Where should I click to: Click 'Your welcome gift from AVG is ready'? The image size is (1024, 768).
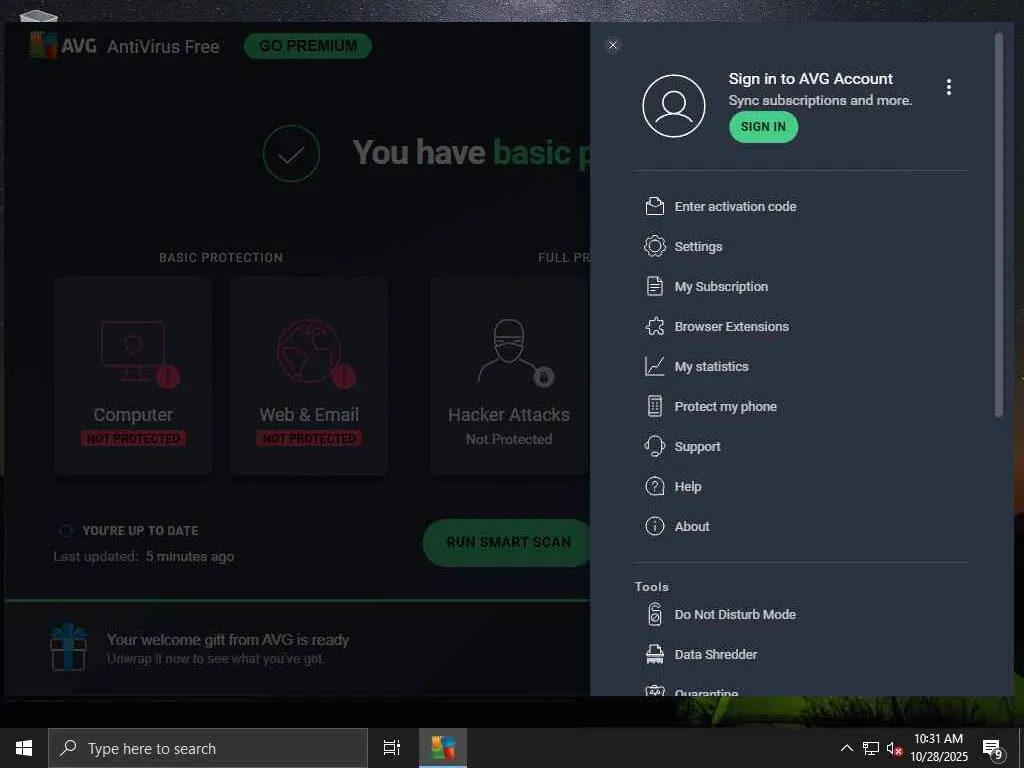228,640
